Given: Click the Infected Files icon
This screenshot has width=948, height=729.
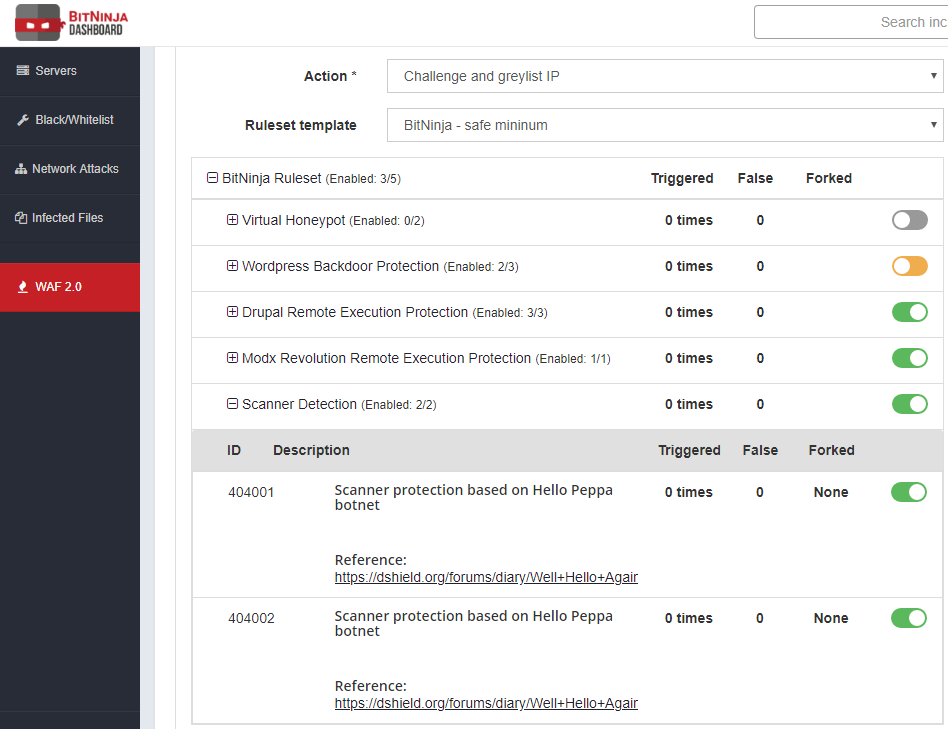Looking at the screenshot, I should click(x=21, y=218).
